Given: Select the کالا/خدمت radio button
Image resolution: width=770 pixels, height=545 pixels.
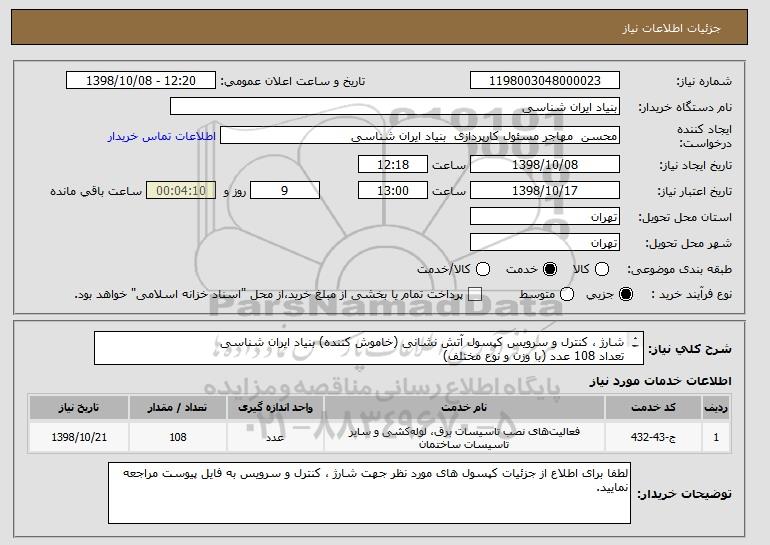Looking at the screenshot, I should (x=483, y=269).
